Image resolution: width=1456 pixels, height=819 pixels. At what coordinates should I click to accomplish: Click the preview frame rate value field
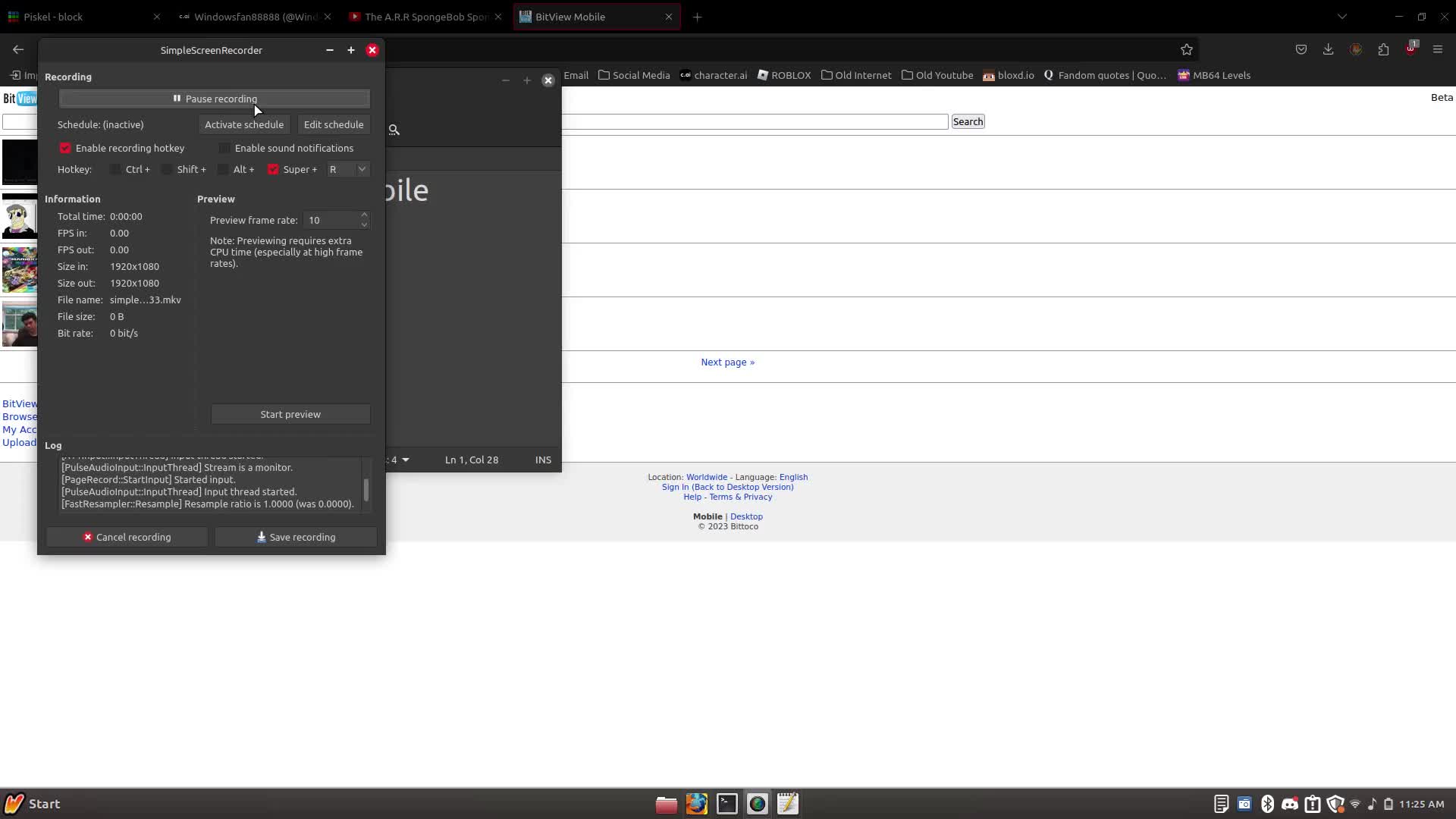click(331, 220)
